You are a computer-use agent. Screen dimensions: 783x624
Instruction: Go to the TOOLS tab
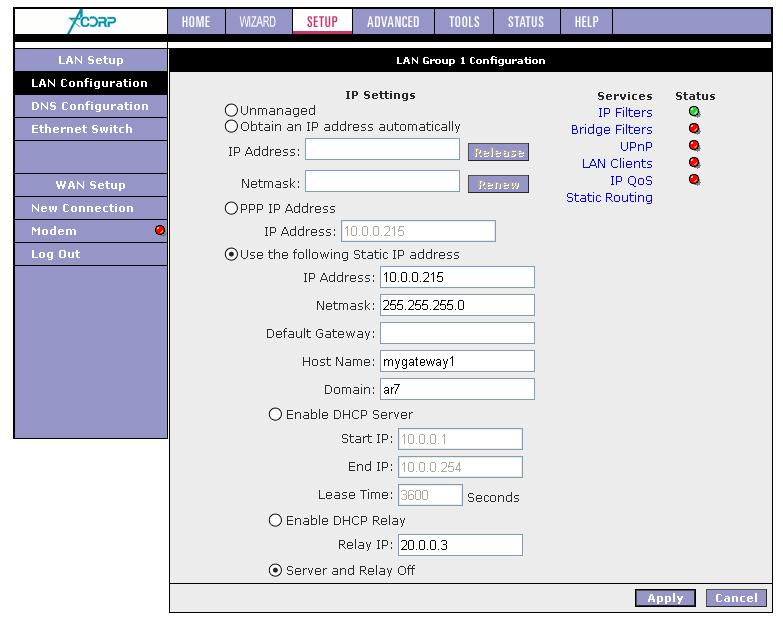pos(464,21)
